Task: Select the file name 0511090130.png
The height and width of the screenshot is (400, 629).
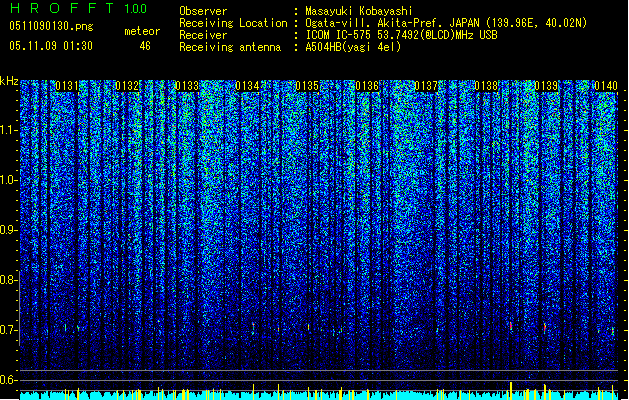Action: [51, 26]
